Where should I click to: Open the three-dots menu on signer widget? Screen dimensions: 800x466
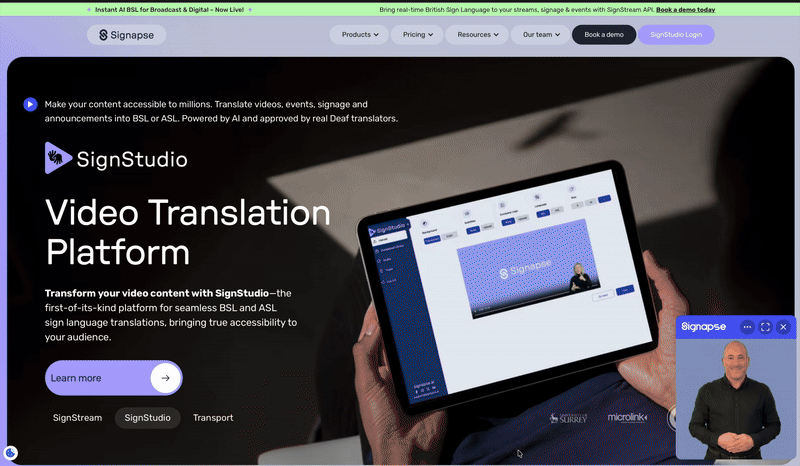click(746, 327)
